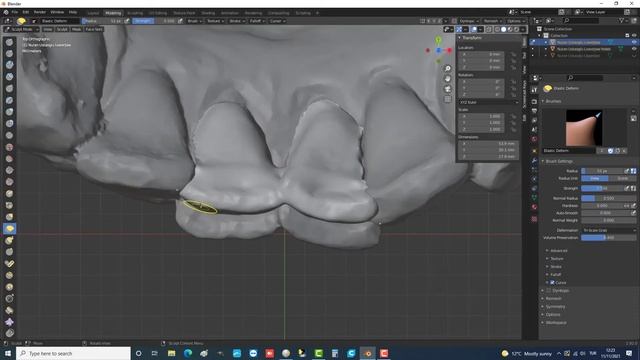
Task: Open the Face Sets menu
Action: (94, 29)
